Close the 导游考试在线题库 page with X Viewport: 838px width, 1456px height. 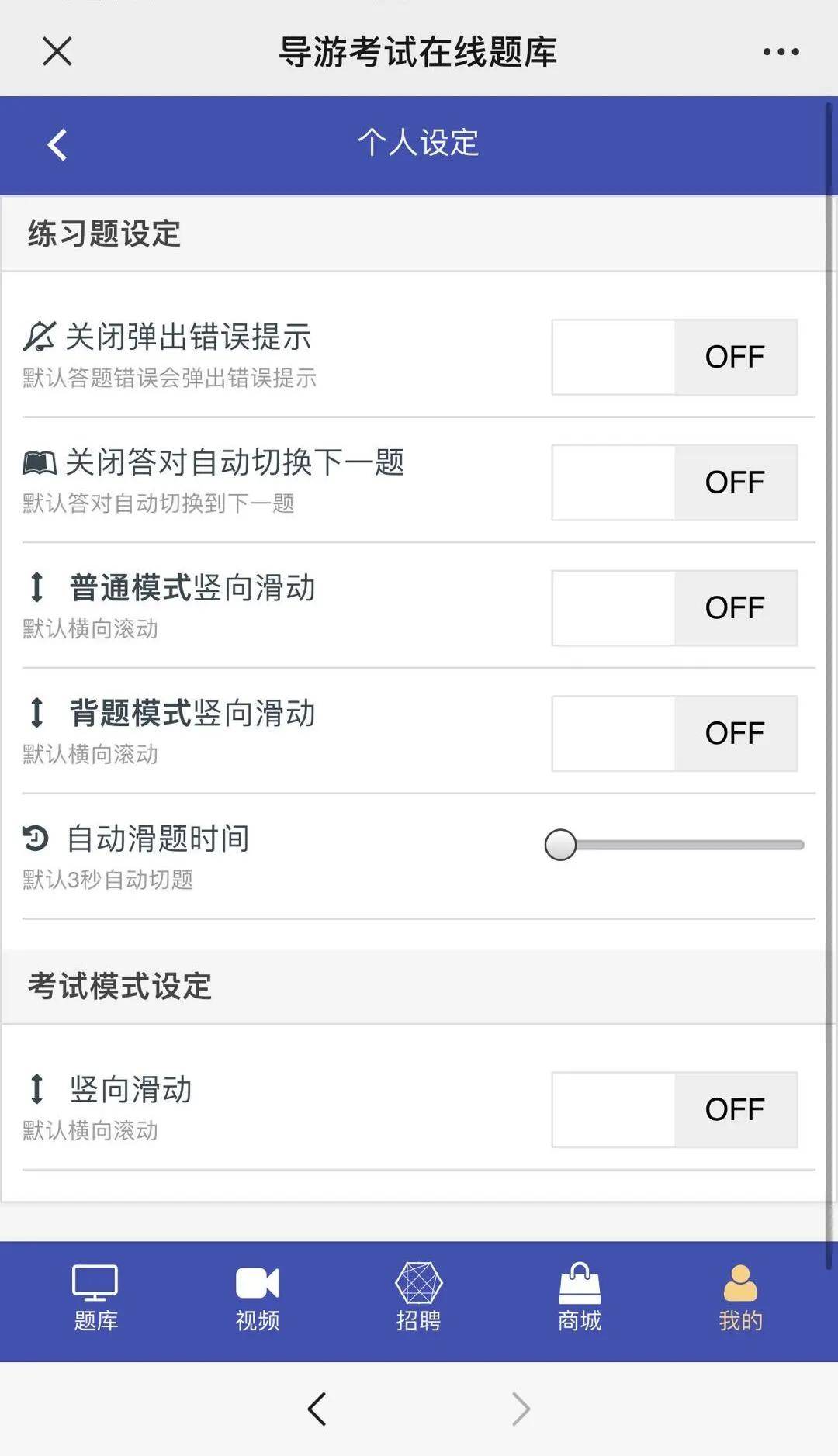click(x=57, y=52)
